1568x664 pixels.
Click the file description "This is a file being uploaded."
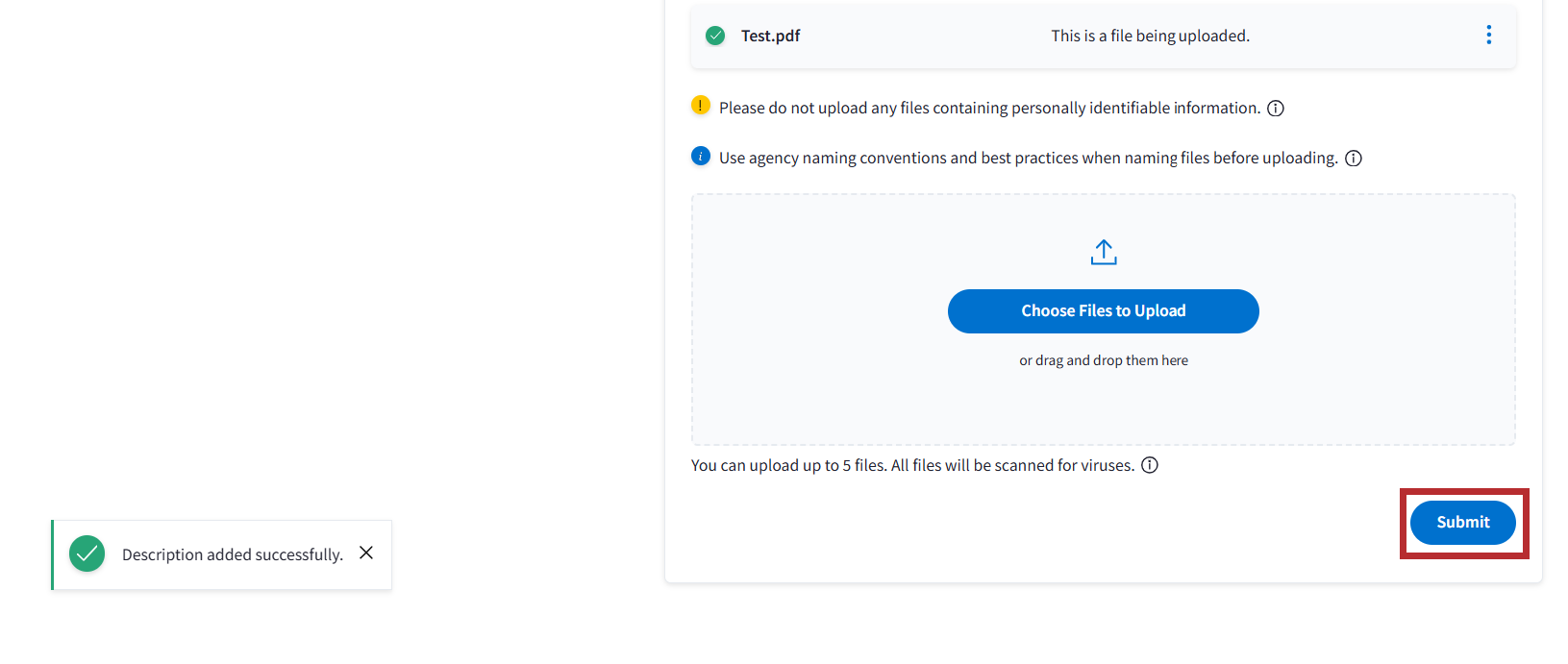pyautogui.click(x=1150, y=36)
